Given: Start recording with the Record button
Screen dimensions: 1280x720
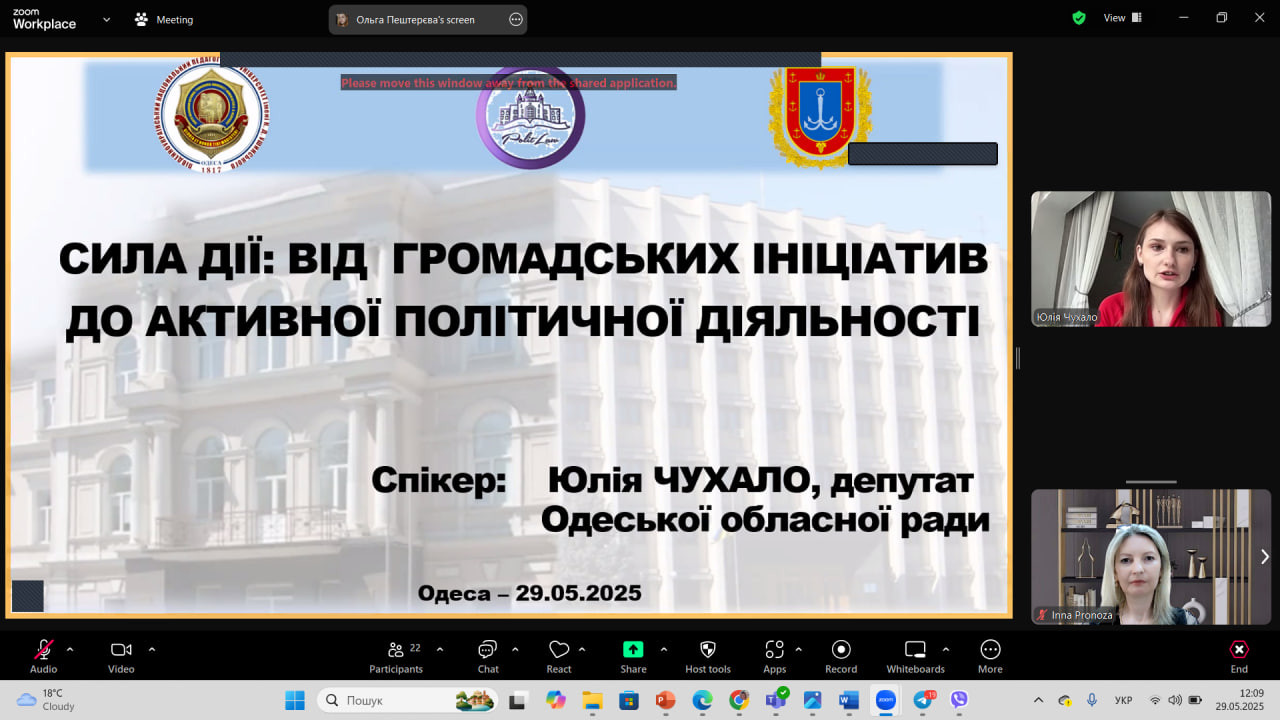Looking at the screenshot, I should pos(841,656).
